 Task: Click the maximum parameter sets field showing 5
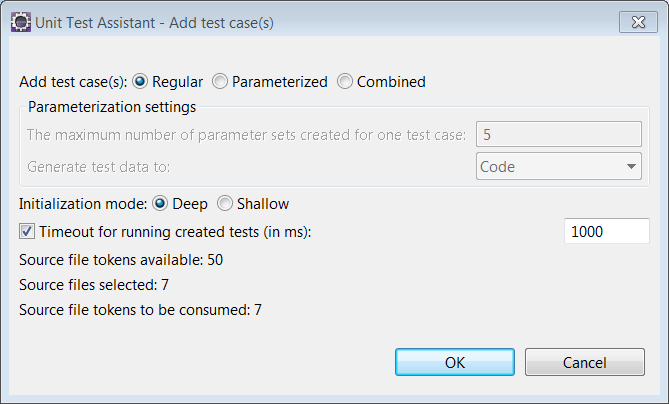tap(559, 134)
